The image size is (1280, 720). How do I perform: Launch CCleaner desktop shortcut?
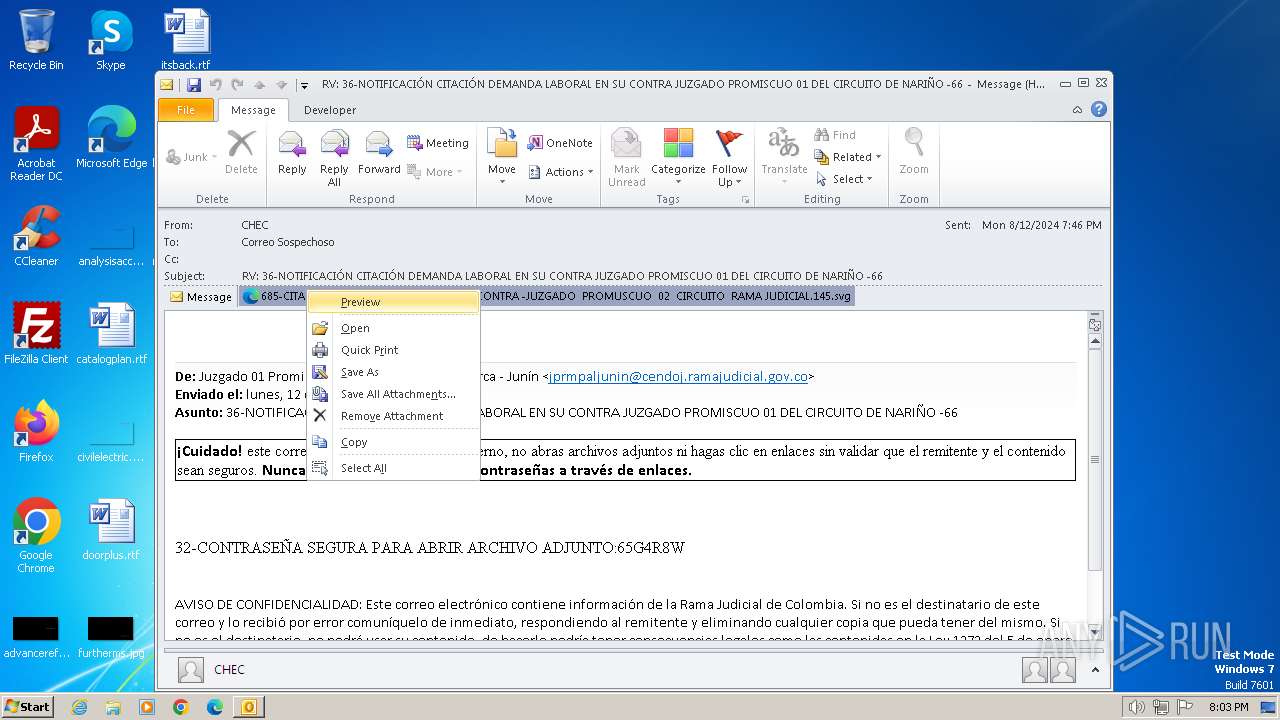(x=36, y=236)
